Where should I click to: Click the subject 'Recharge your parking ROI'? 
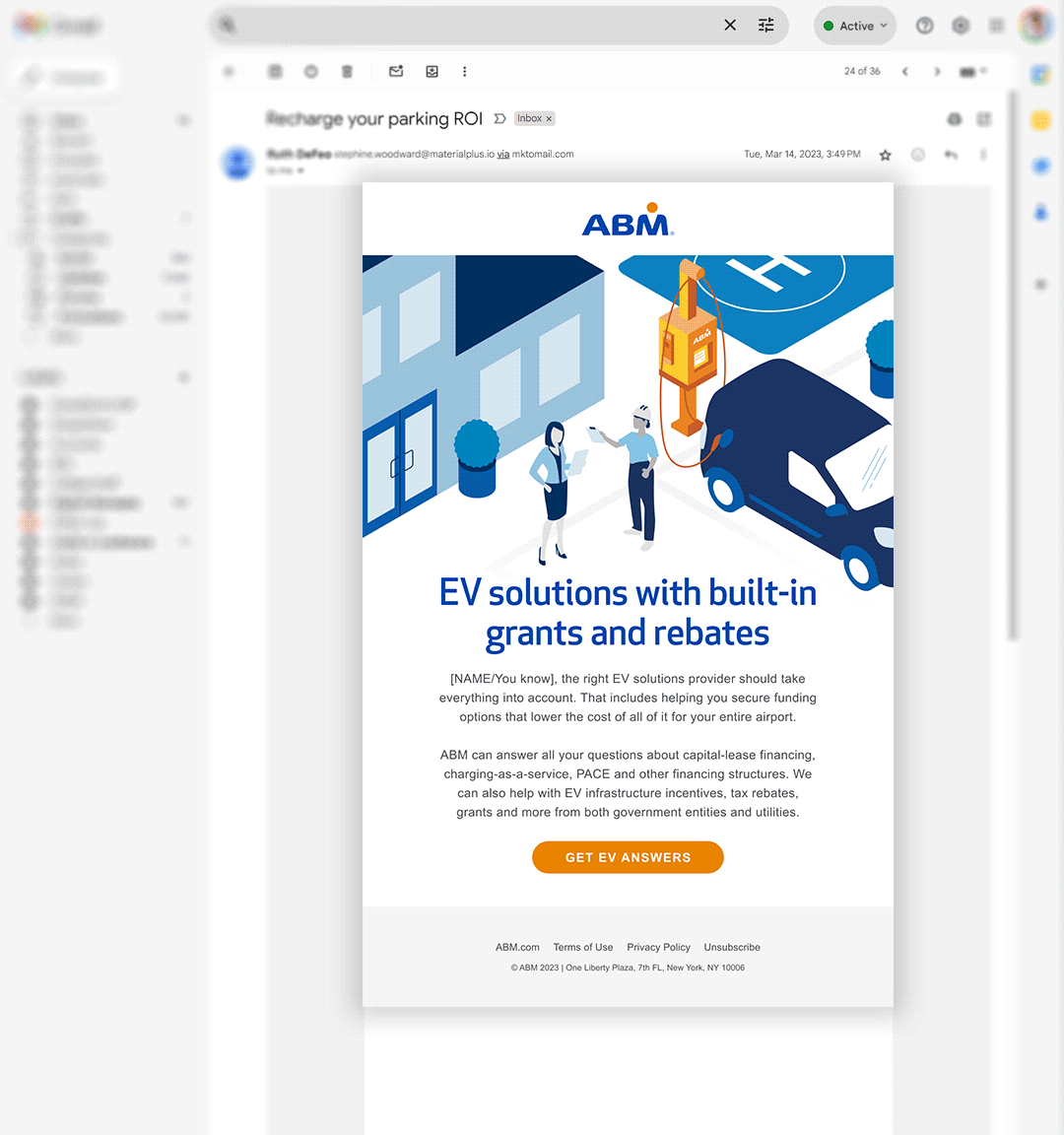click(374, 118)
